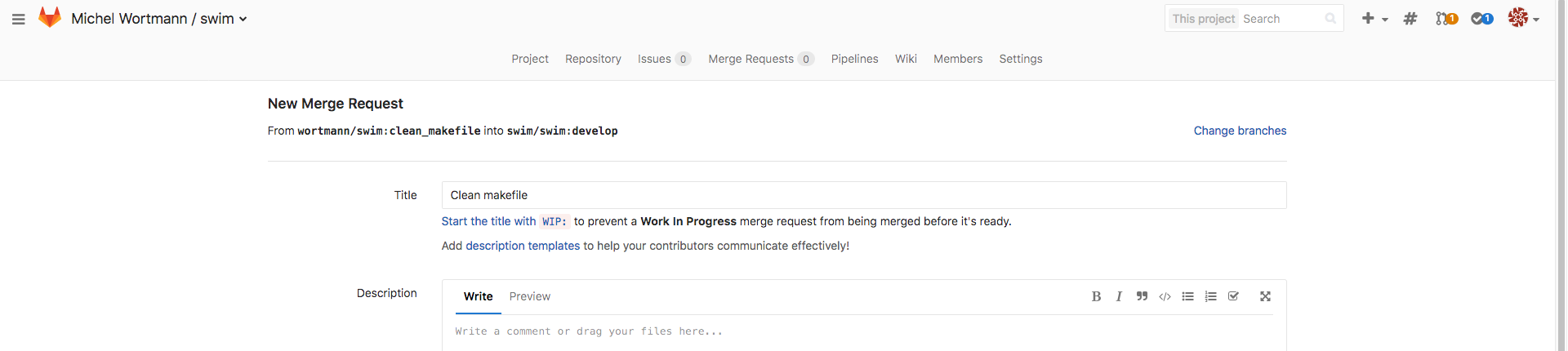Viewport: 1568px width, 351px height.
Task: Go to the Pipelines tab
Action: pos(854,59)
